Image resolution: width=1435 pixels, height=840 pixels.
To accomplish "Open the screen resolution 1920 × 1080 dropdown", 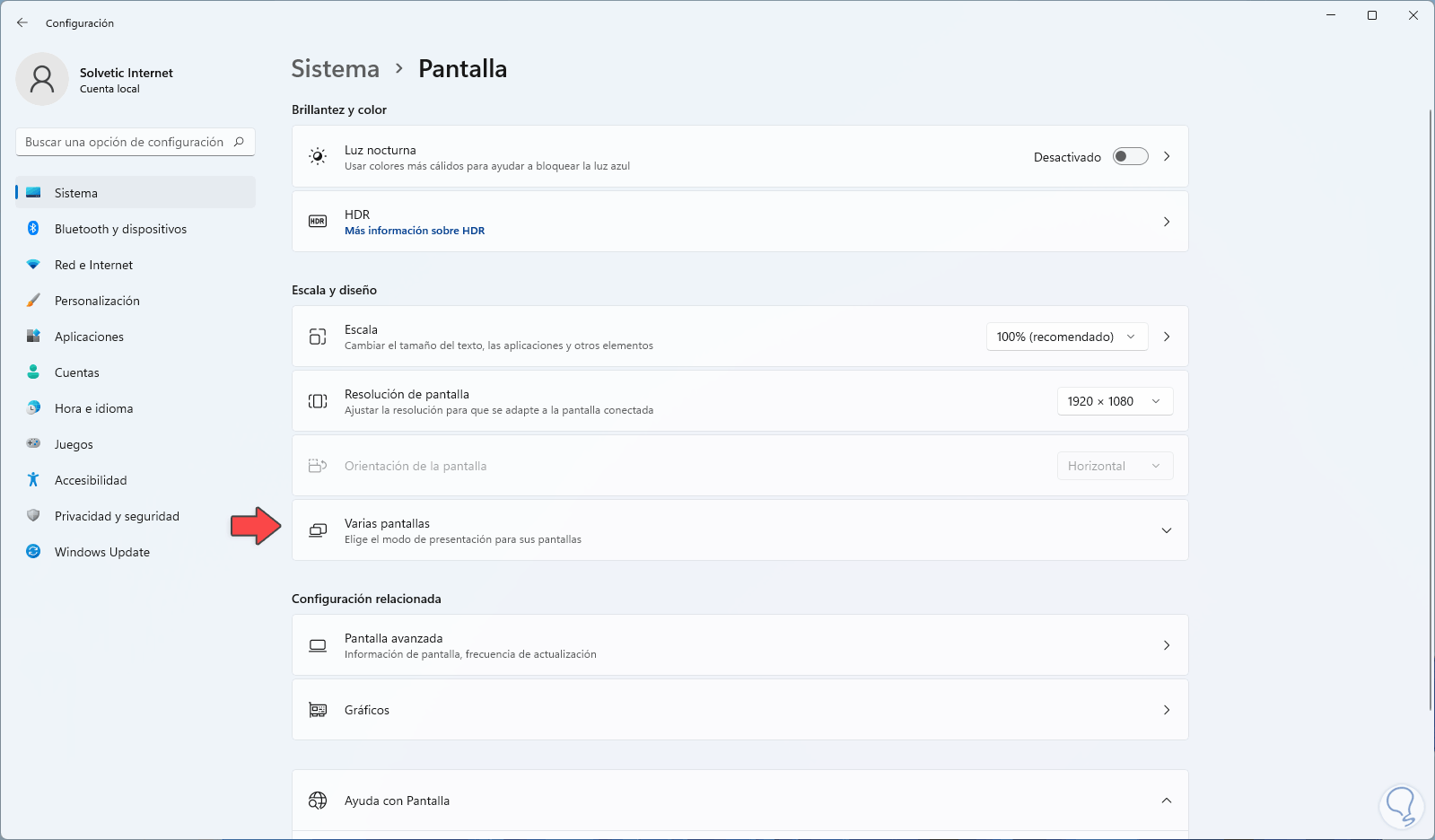I will [x=1114, y=401].
